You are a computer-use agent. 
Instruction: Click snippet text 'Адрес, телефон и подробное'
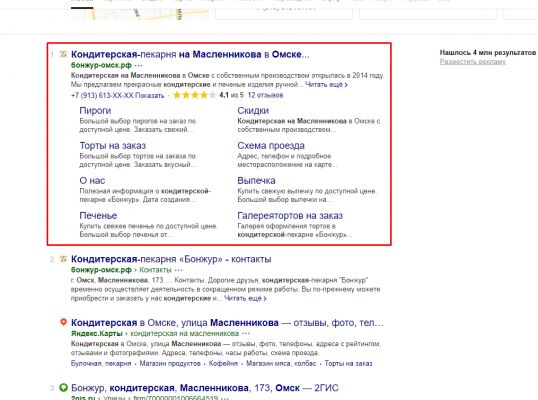click(284, 156)
